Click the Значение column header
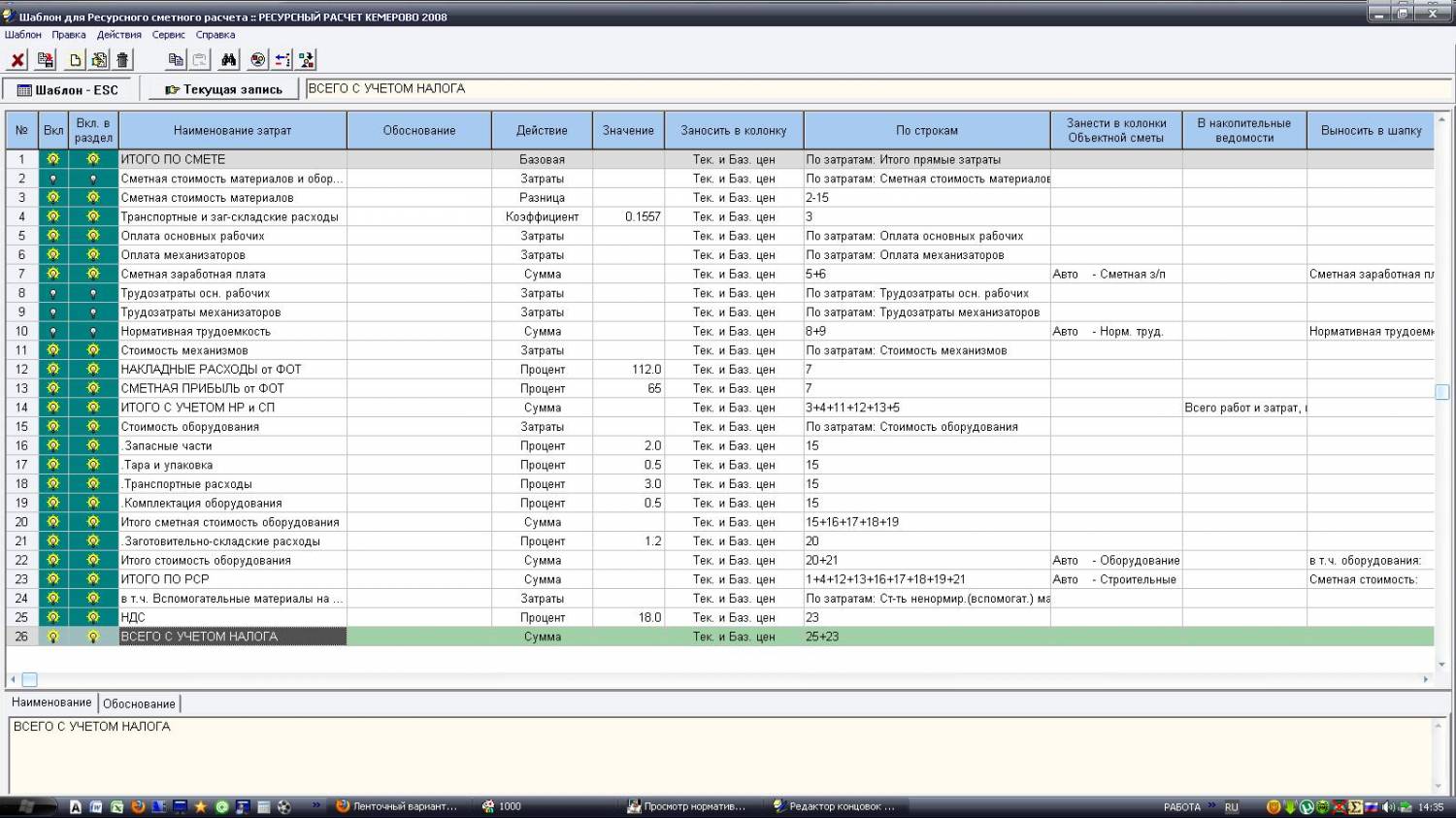 pyautogui.click(x=628, y=130)
